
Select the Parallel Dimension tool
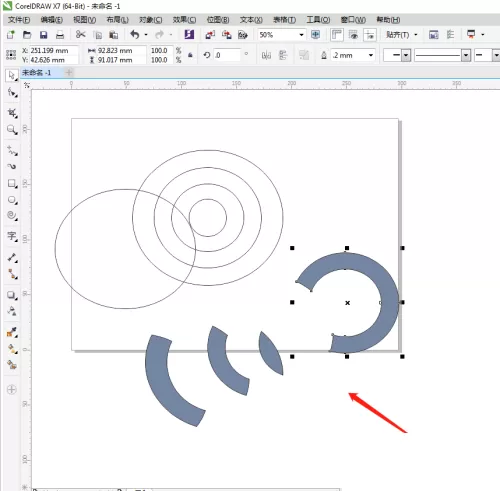click(x=12, y=258)
